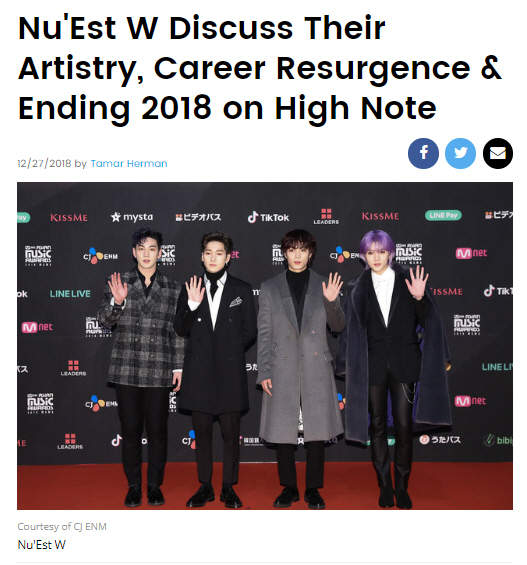
Task: Select the LINE LIVE logo on backdrop
Action: [x=70, y=294]
